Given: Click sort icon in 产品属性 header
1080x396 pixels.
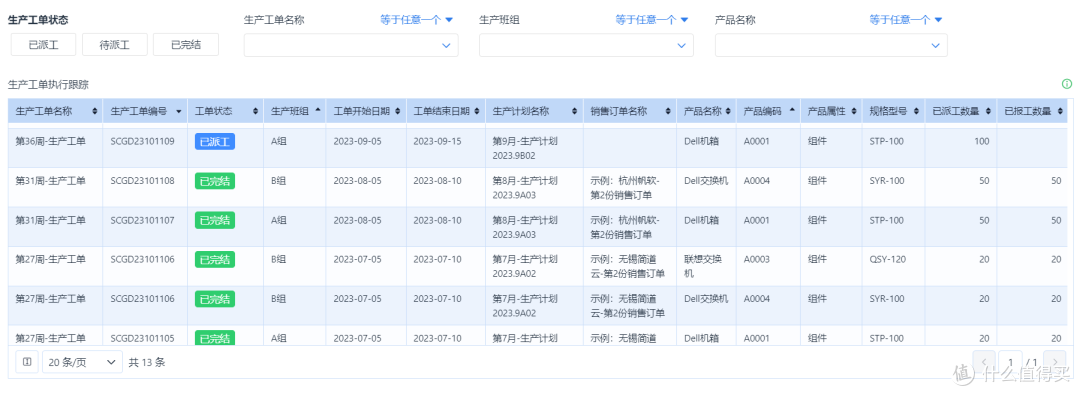Looking at the screenshot, I should point(854,111).
